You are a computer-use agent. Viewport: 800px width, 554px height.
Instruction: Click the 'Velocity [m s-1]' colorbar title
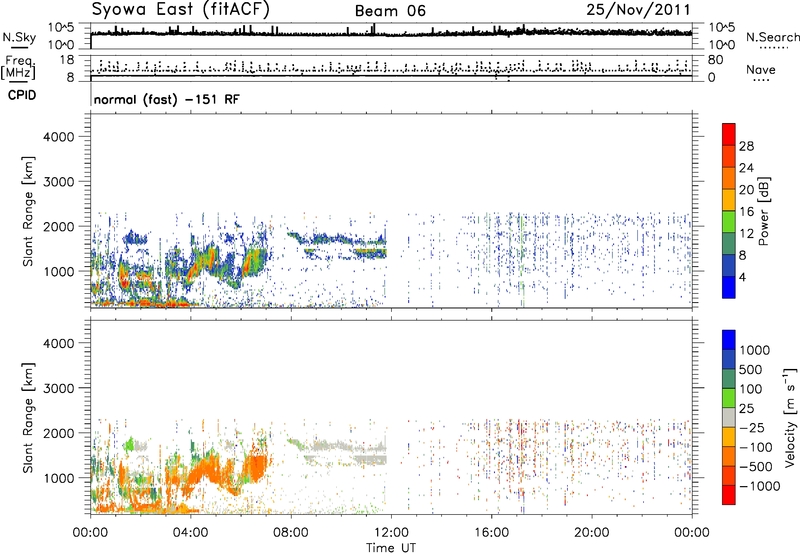pyautogui.click(x=790, y=417)
